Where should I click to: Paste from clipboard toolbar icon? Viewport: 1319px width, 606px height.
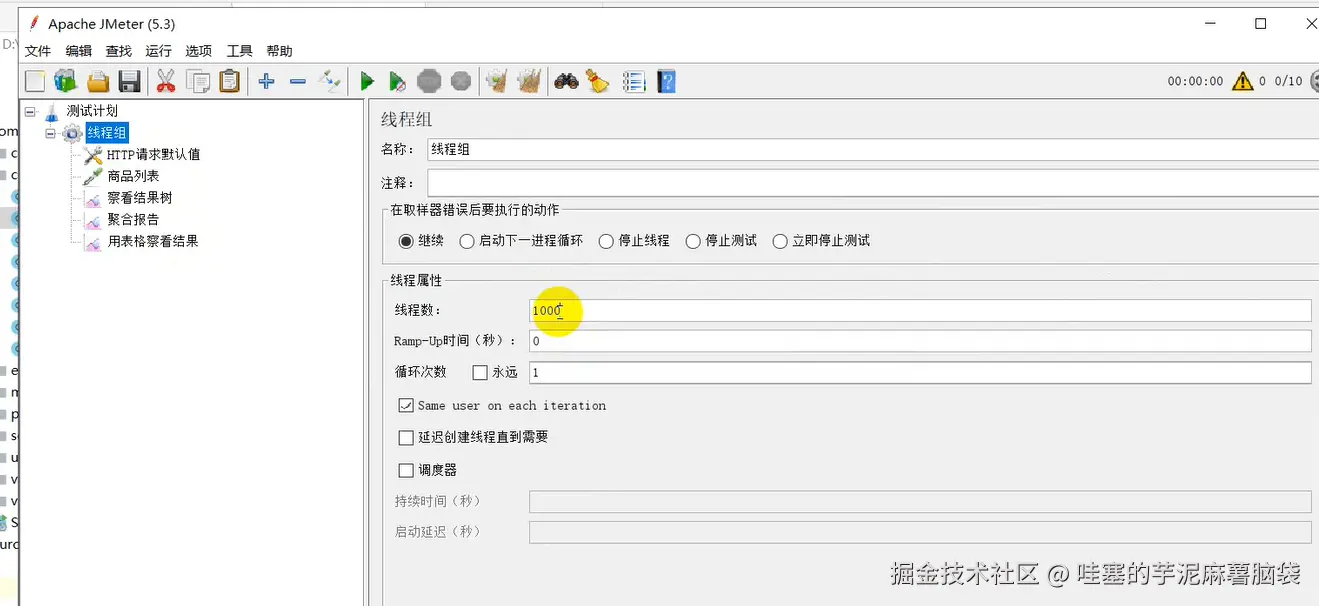tap(230, 82)
